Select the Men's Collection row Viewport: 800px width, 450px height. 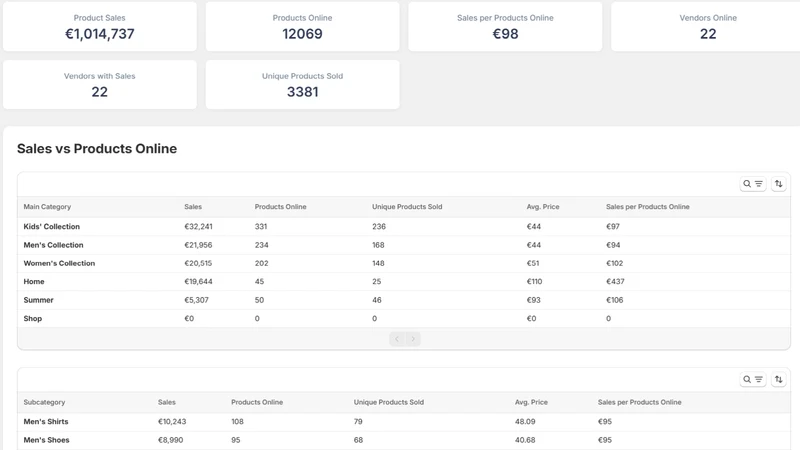pos(404,245)
